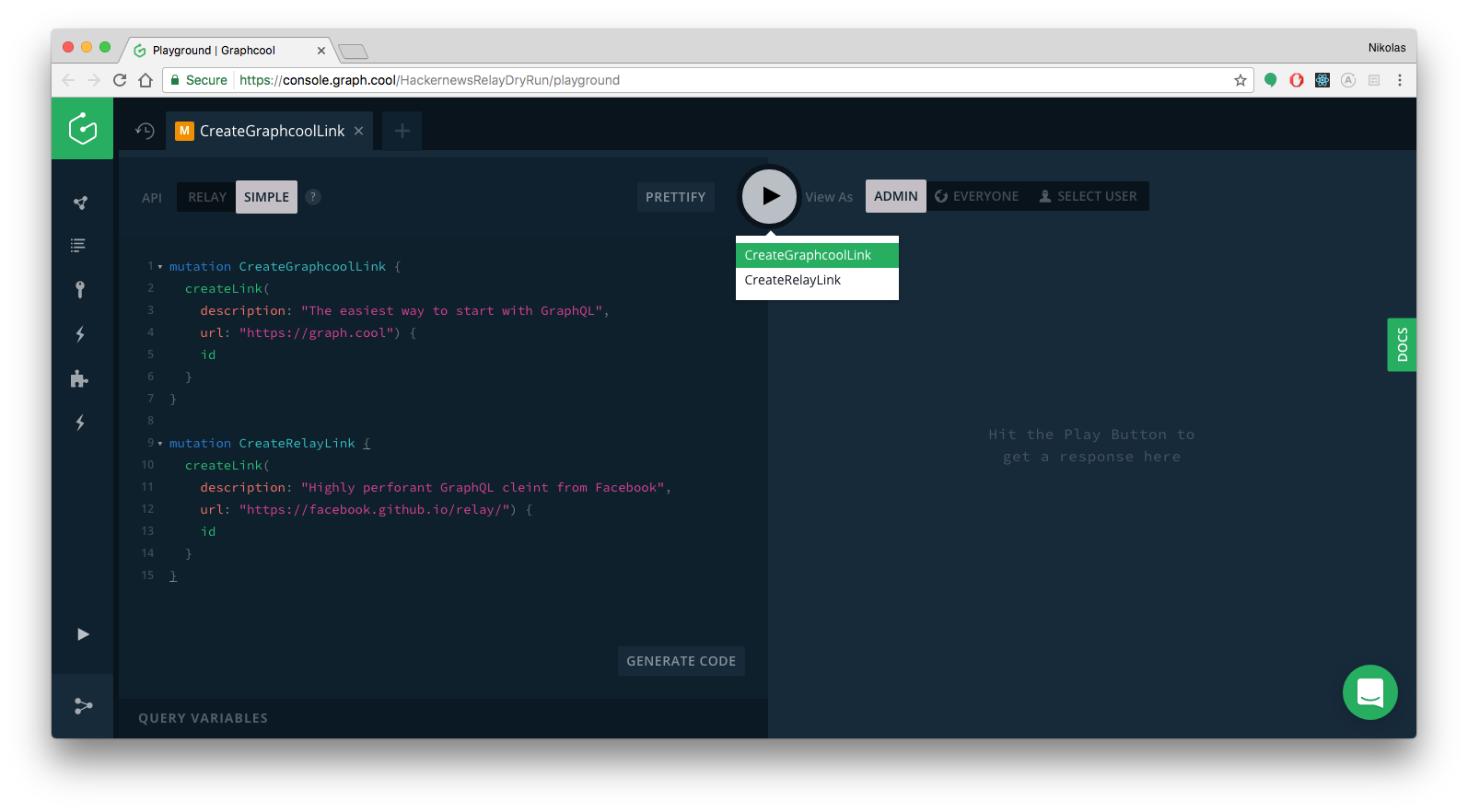Screen dimensions: 1468x812
Task: Open the first lightning bolt sidebar icon
Action: click(x=80, y=334)
